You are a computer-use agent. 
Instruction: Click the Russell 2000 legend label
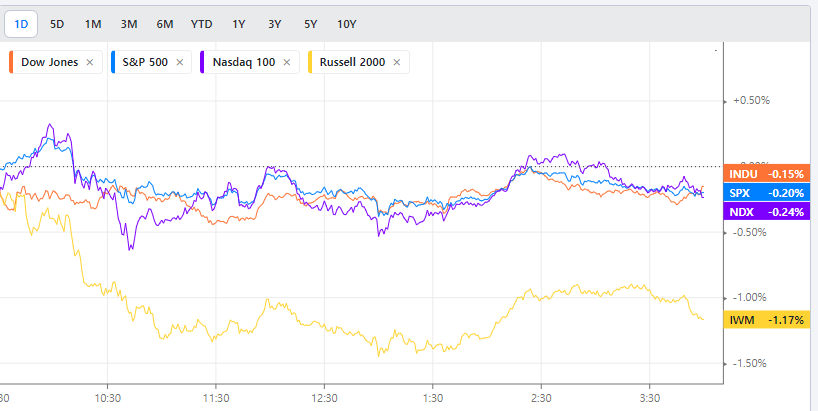click(x=351, y=62)
